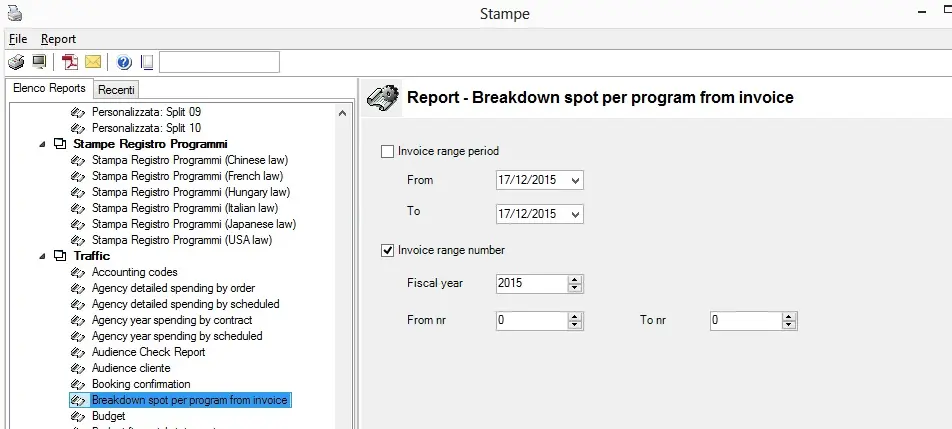Click the toolbar search text field
Screen dimensions: 952x429
click(219, 62)
